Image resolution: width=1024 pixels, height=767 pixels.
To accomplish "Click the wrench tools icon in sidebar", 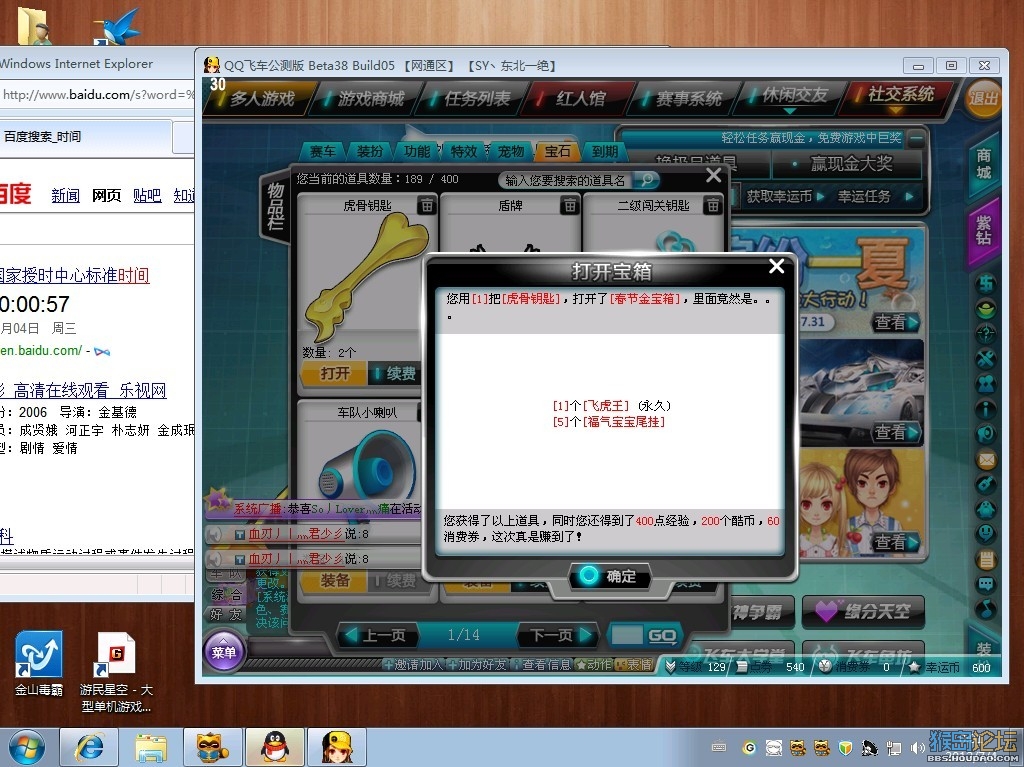I will tap(985, 359).
